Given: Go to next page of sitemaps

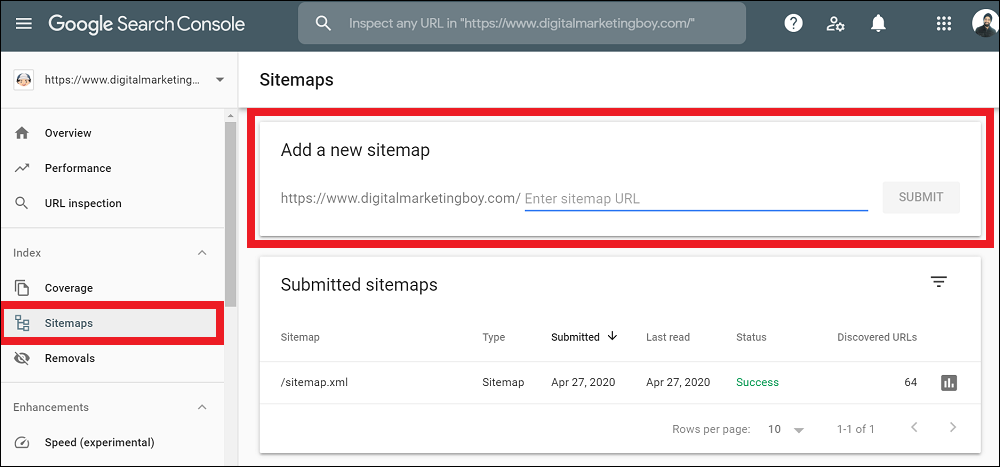Looking at the screenshot, I should pos(953,427).
